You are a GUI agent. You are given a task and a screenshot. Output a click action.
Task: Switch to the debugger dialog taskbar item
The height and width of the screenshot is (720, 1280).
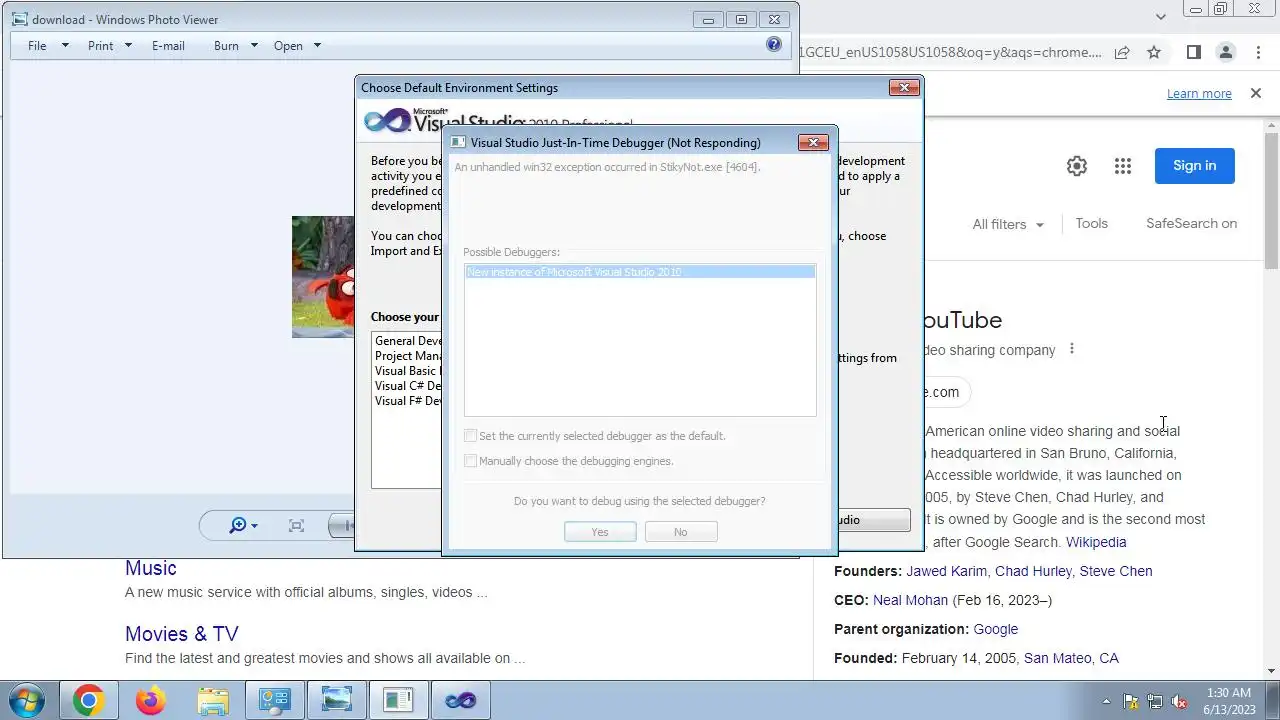pos(398,700)
